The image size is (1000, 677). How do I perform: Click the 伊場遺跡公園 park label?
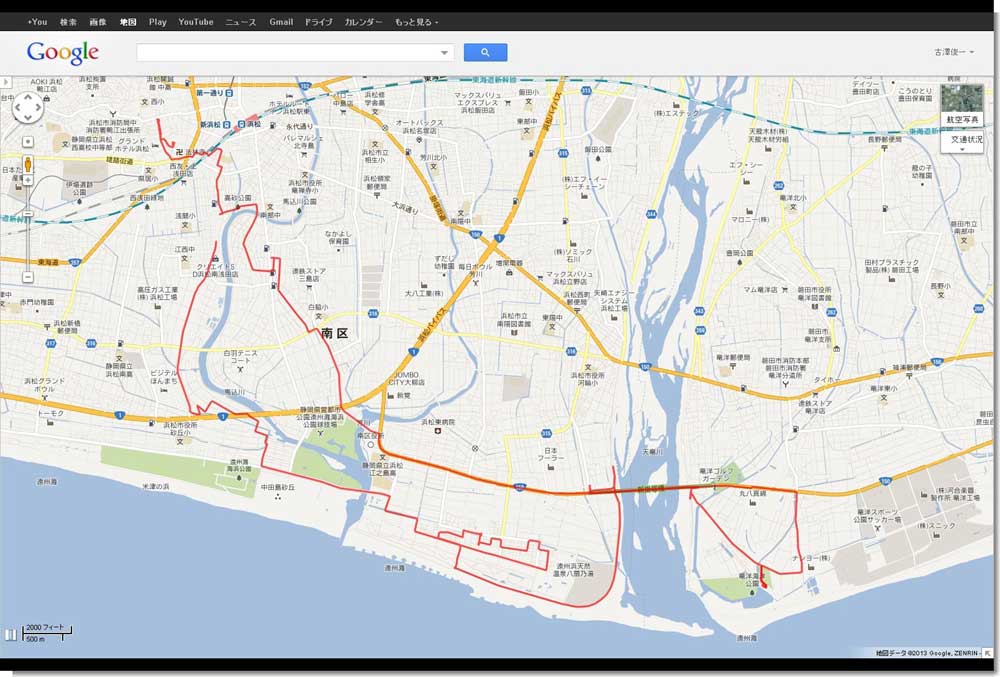[78, 188]
